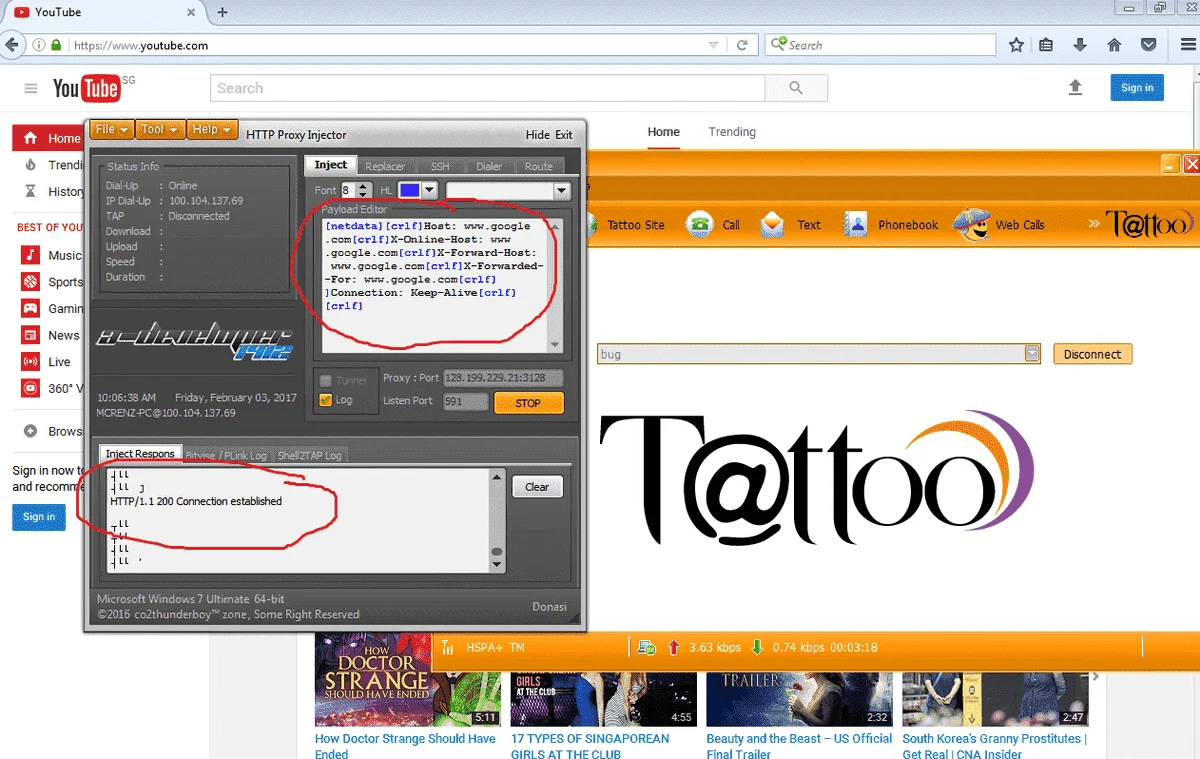
Task: Open the Firefox downloads arrow
Action: tap(1080, 45)
